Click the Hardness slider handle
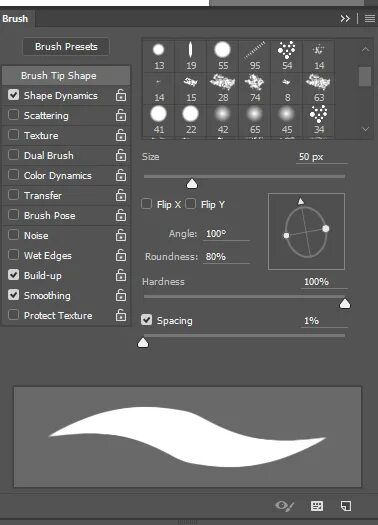378x525 pixels. tap(345, 304)
